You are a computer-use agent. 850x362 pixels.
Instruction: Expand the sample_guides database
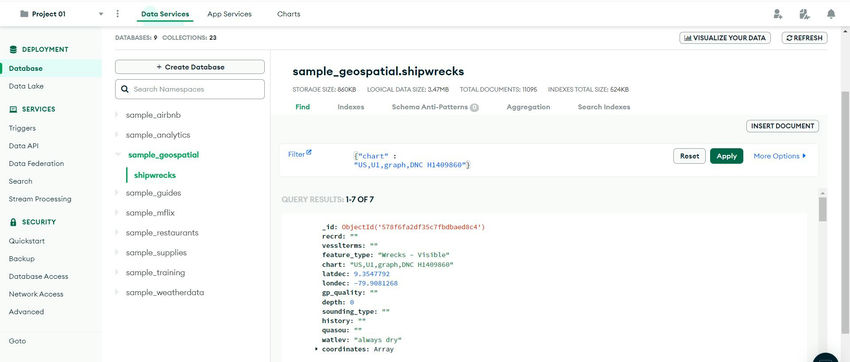[117, 192]
